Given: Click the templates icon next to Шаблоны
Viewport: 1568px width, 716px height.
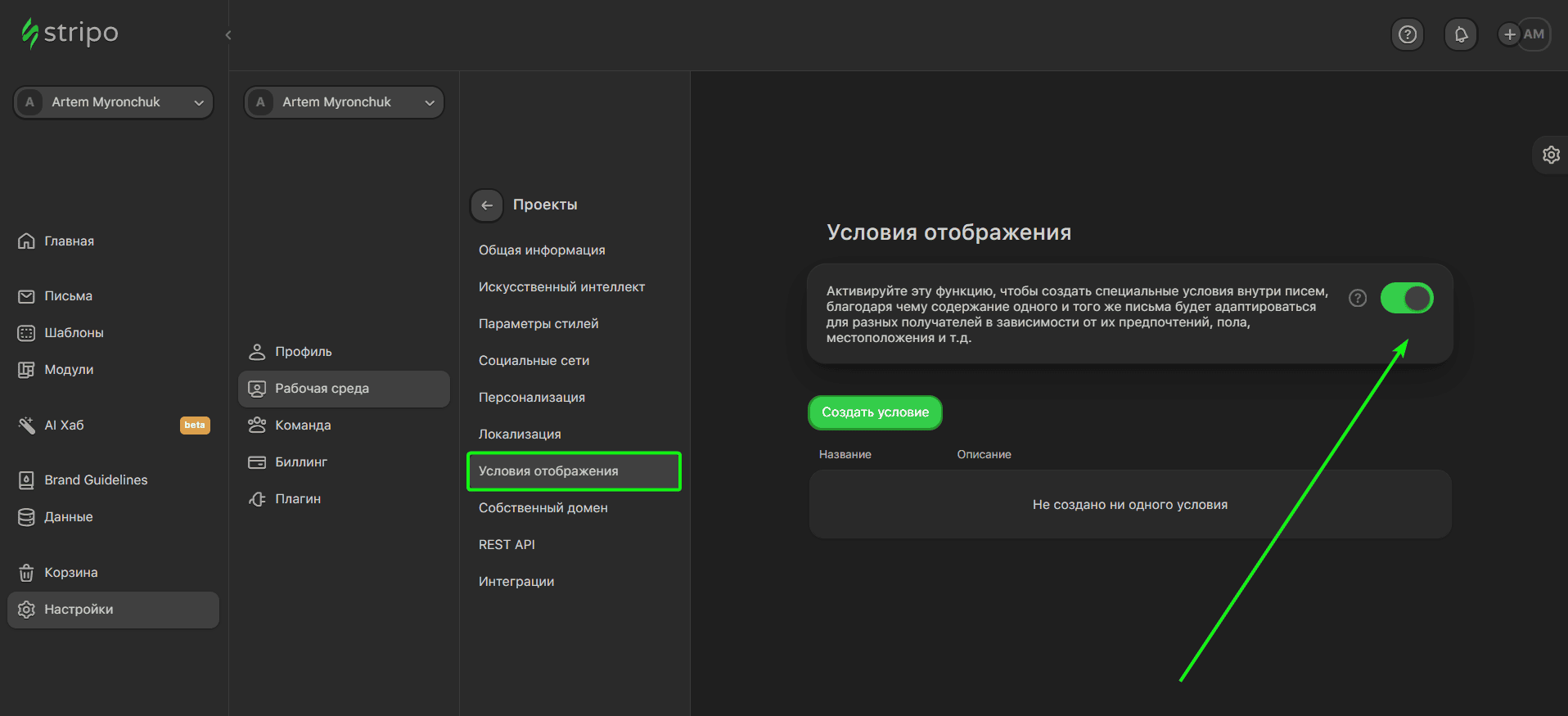Looking at the screenshot, I should [x=26, y=333].
